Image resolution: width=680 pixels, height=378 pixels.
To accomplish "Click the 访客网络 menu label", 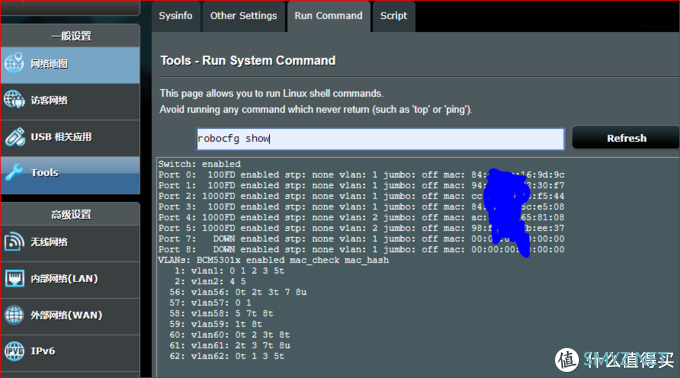I will pos(49,101).
